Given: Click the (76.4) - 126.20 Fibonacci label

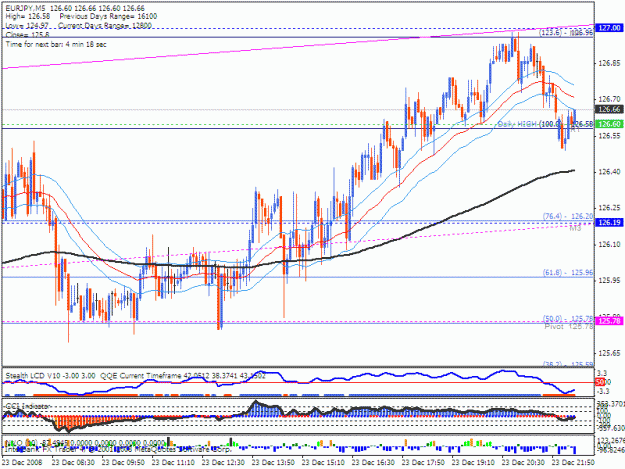Looking at the screenshot, I should click(x=568, y=216).
